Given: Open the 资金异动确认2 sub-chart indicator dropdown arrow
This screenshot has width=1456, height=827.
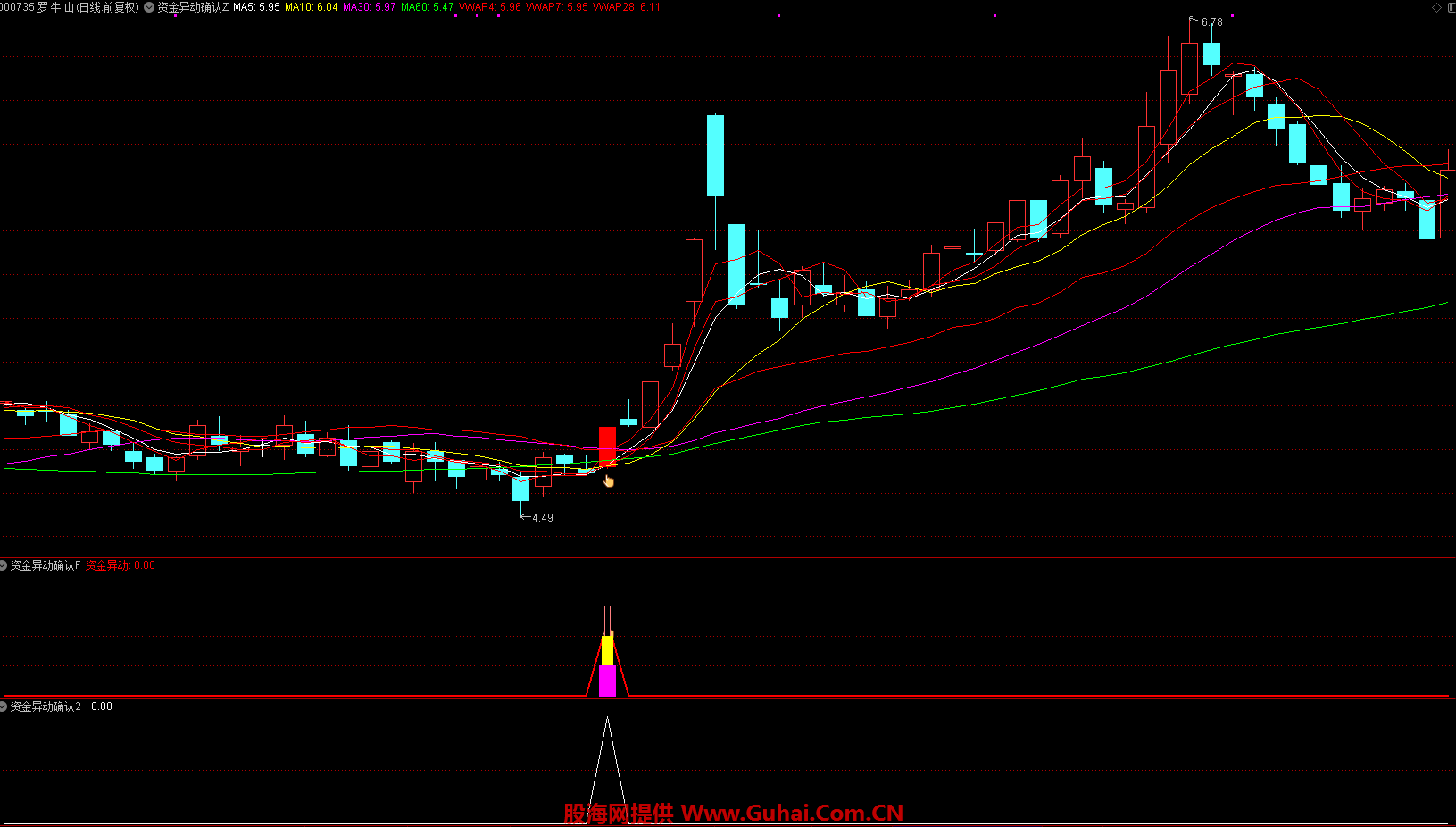Looking at the screenshot, I should pyautogui.click(x=4, y=706).
